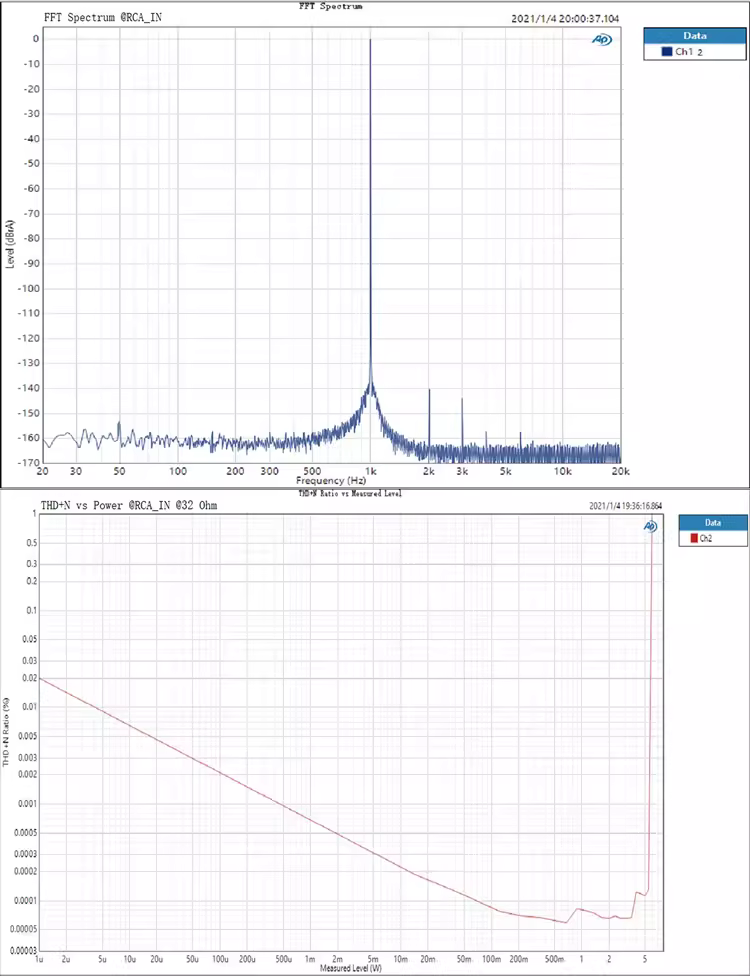Click the "THD+N Ratio vs Measured Level" heading
The width and height of the screenshot is (750, 976).
[x=350, y=493]
